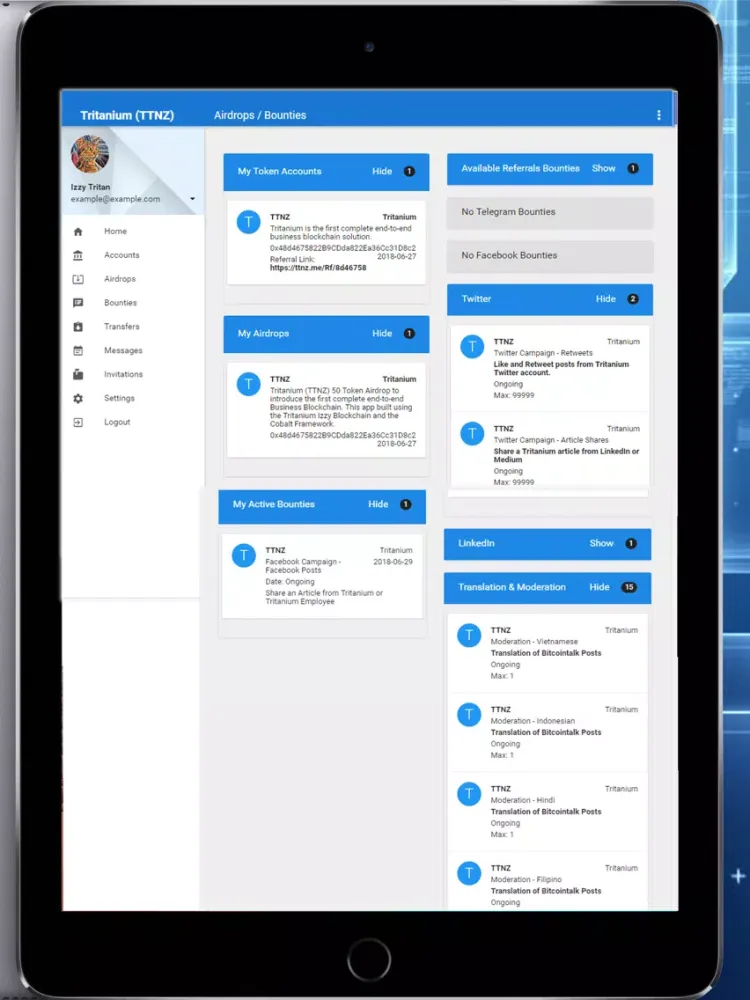Open the three-dot overflow menu in header

click(x=659, y=115)
